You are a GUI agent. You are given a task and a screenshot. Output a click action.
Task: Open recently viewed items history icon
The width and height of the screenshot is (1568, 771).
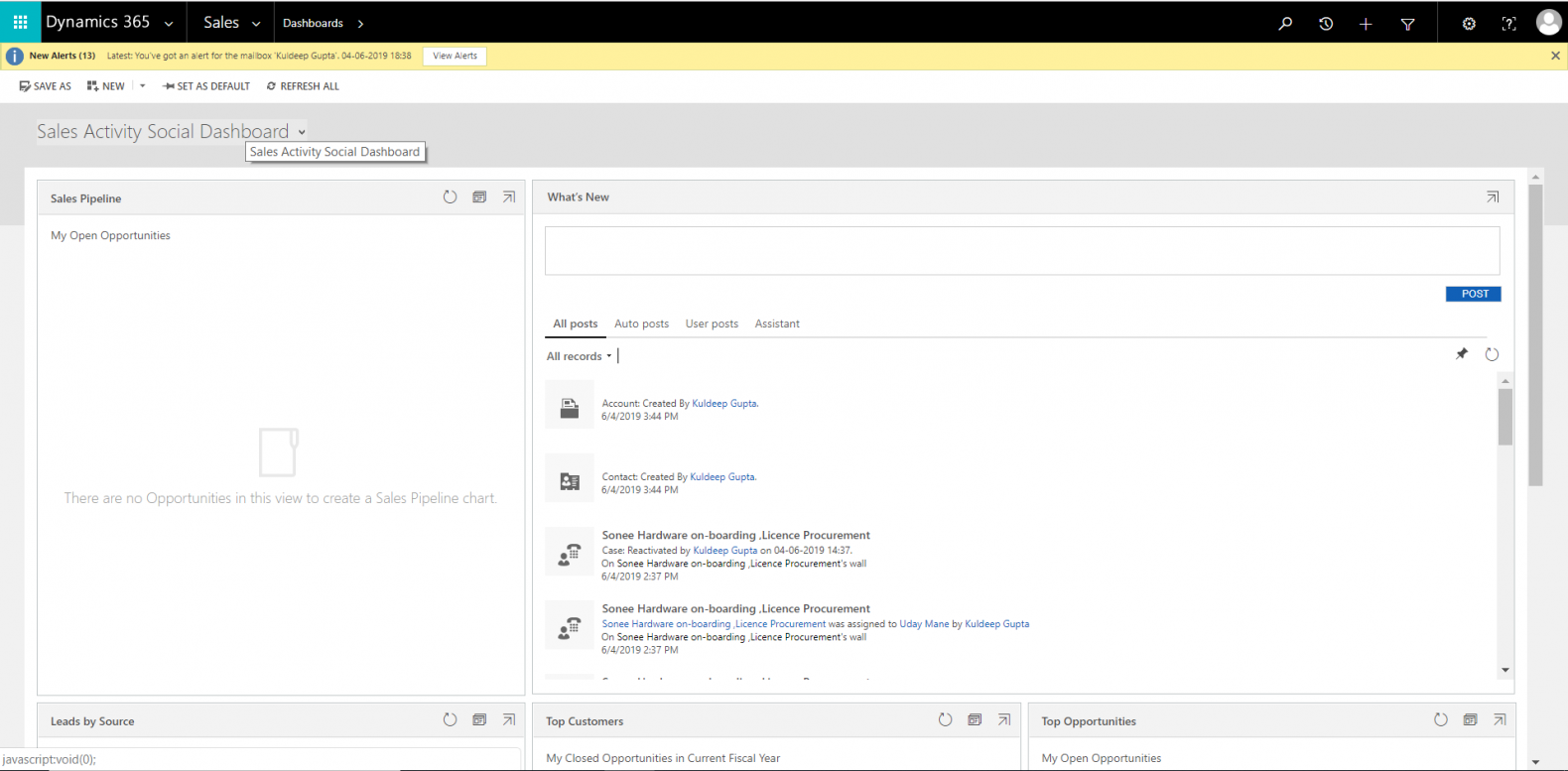(x=1326, y=24)
